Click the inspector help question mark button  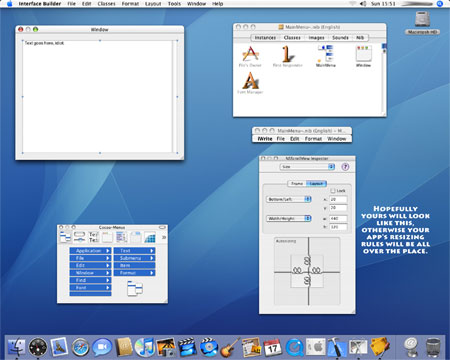[x=345, y=167]
